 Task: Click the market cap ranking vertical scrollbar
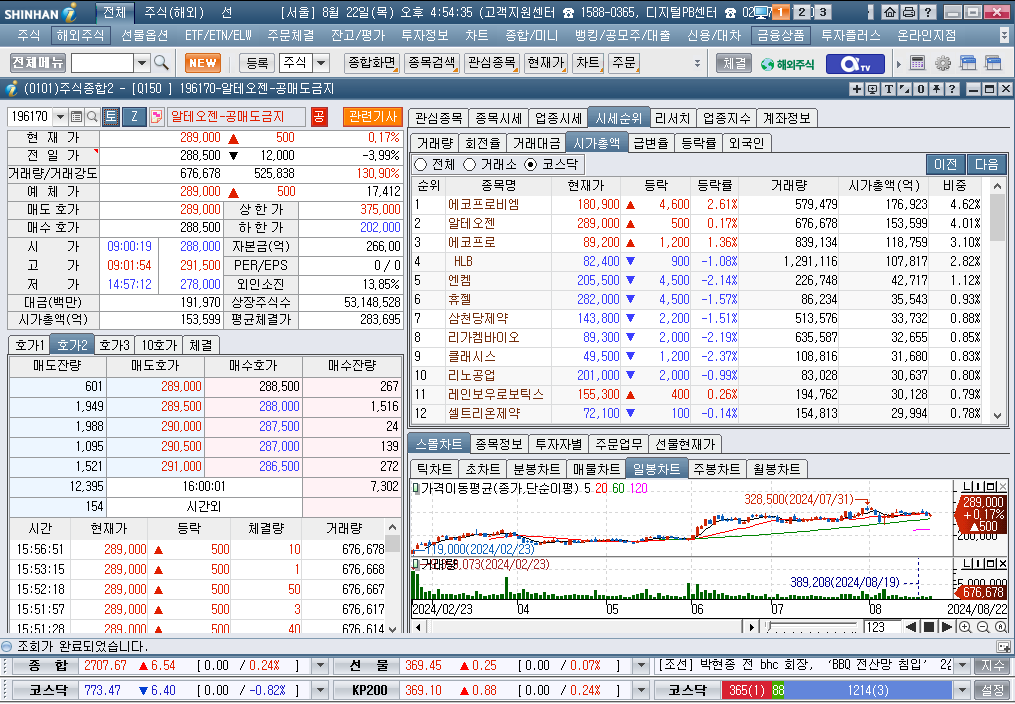click(x=998, y=301)
